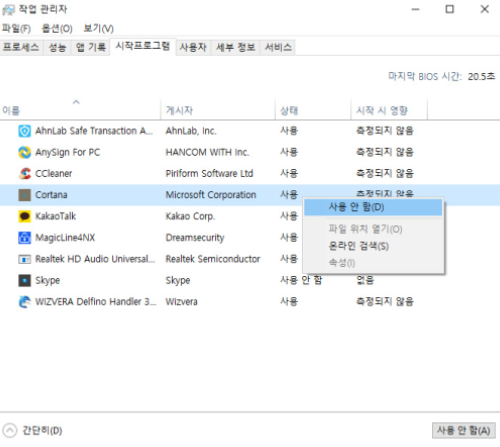This screenshot has width=500, height=447.
Task: Select the 시작프로그램 tab
Action: click(x=143, y=46)
